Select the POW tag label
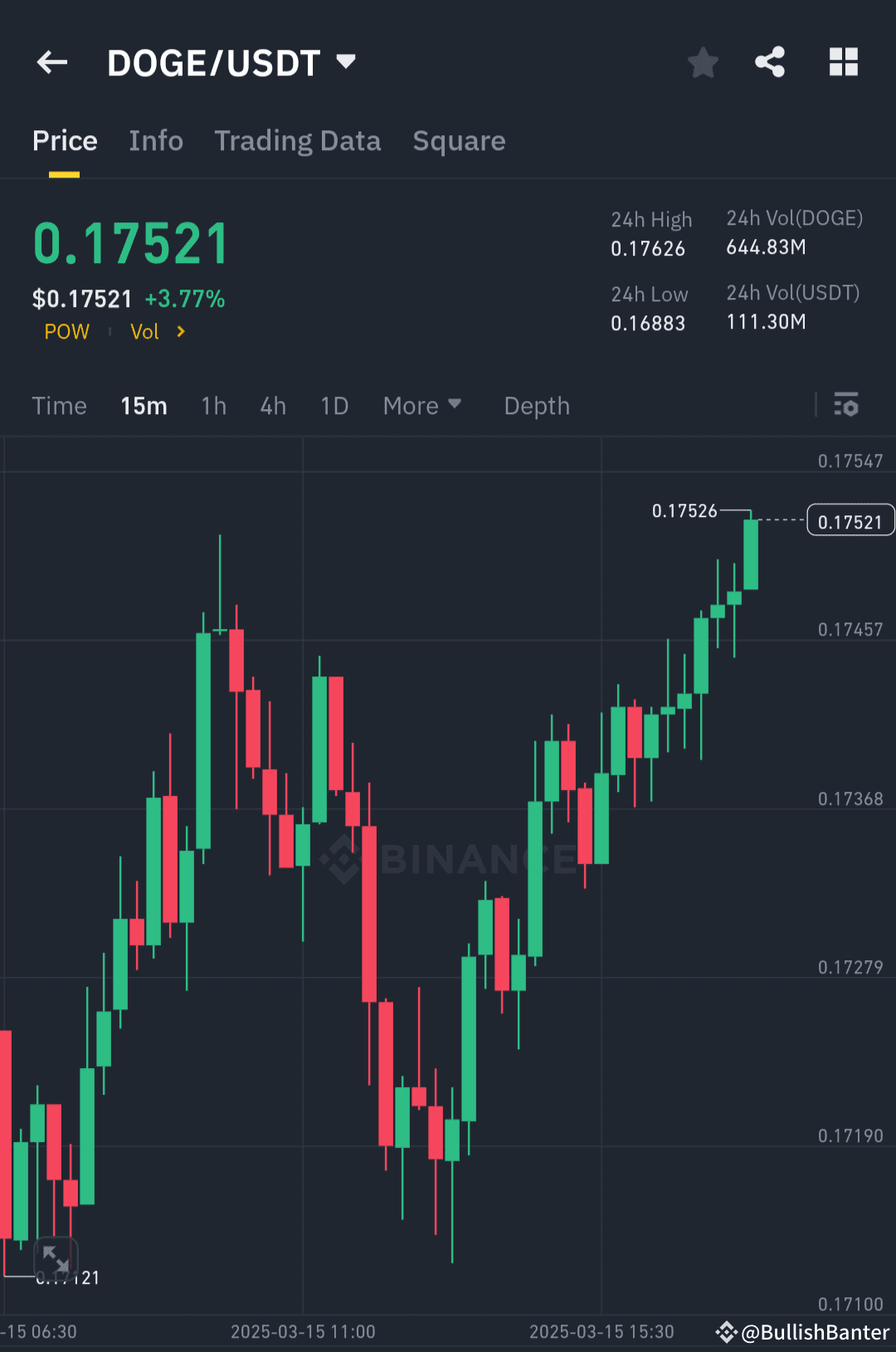896x1352 pixels. 66,331
